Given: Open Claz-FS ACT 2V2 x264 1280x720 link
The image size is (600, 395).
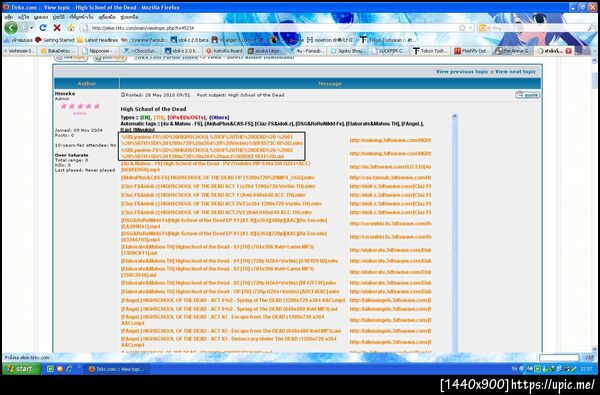Looking at the screenshot, I should (x=221, y=204).
